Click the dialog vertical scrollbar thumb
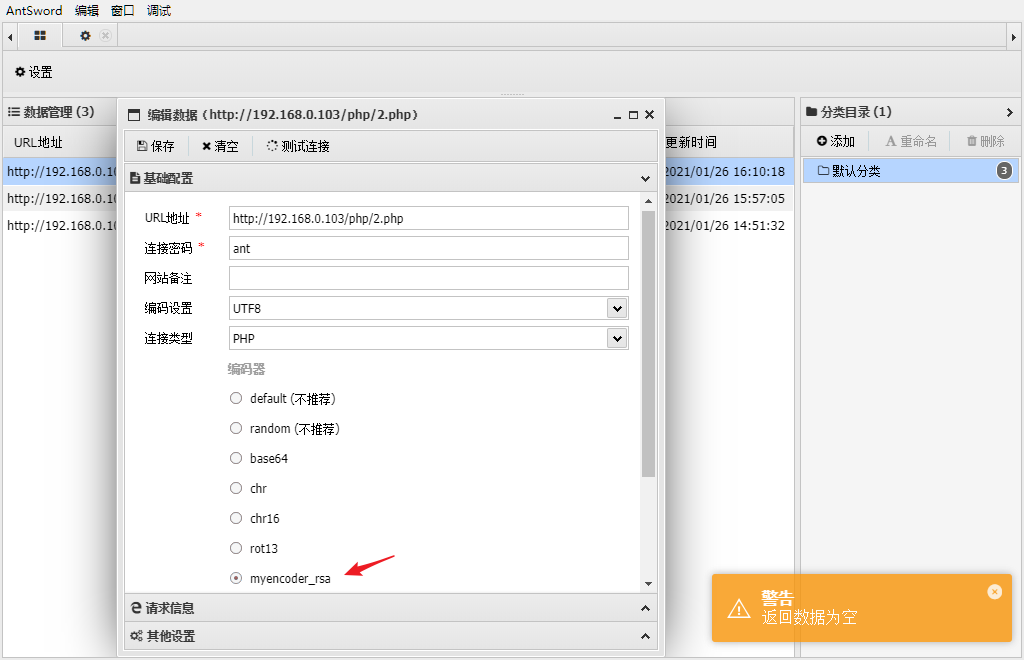 (x=648, y=343)
